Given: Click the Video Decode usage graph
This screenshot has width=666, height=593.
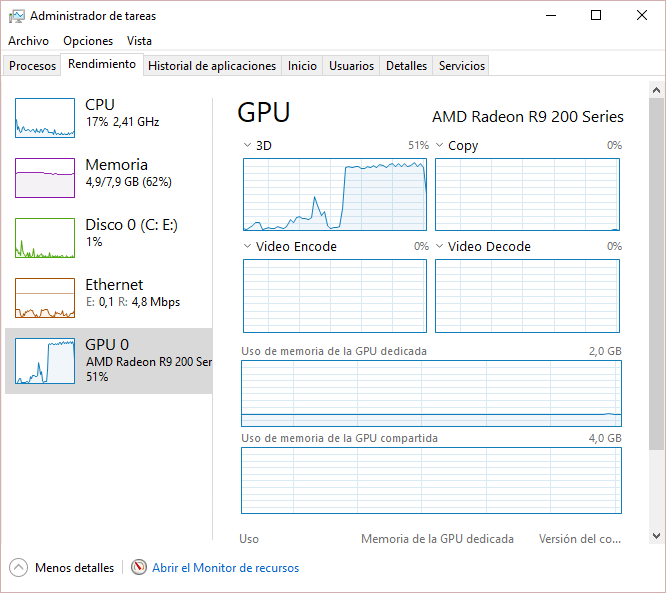Looking at the screenshot, I should click(527, 296).
